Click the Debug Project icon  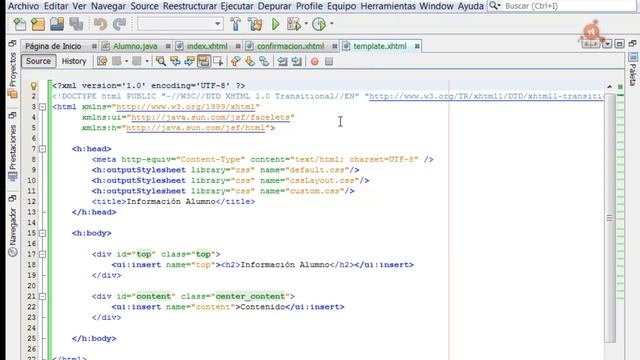coord(293,24)
